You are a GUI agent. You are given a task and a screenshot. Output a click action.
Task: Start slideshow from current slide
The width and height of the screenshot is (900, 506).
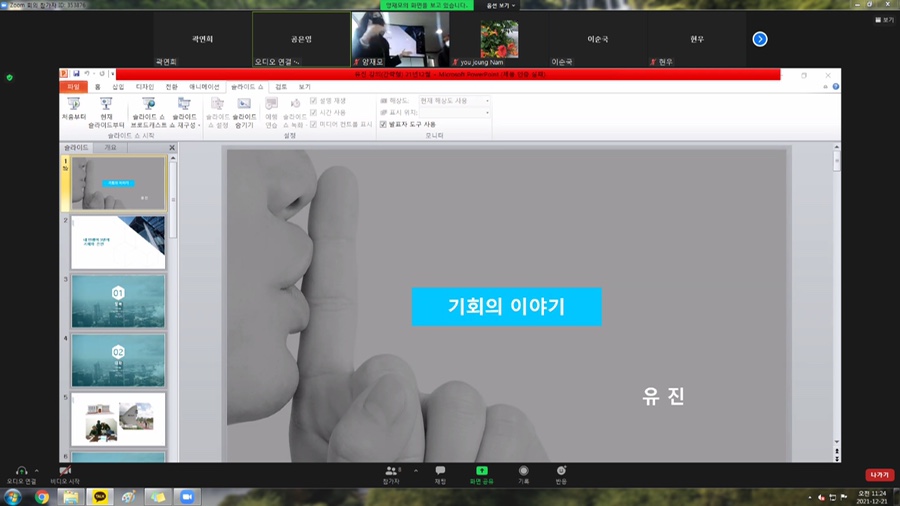coord(106,112)
